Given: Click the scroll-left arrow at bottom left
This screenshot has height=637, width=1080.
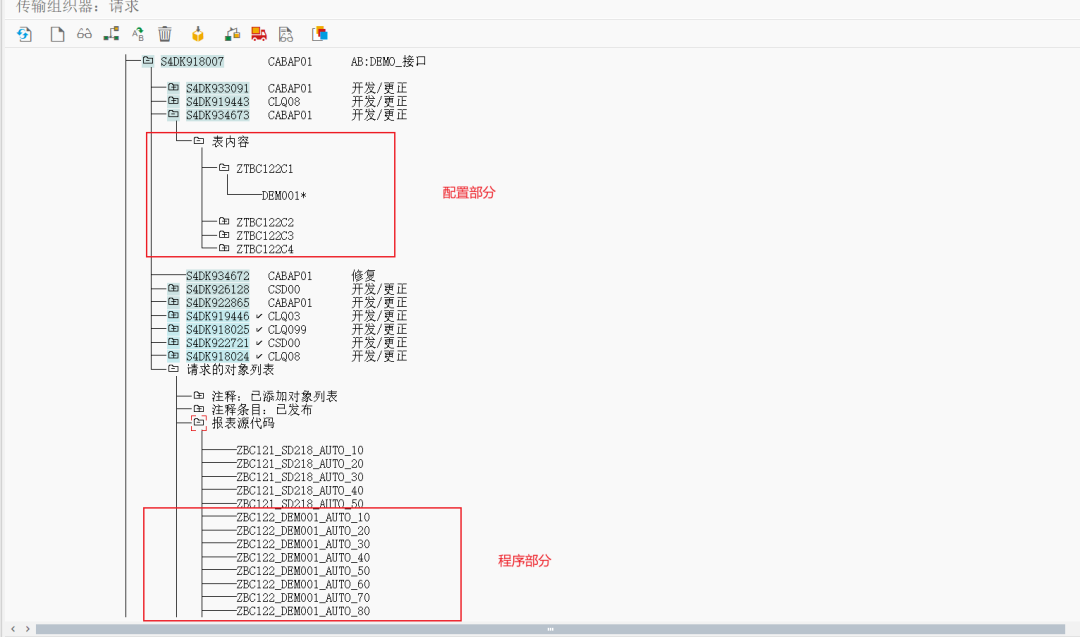Looking at the screenshot, I should (13, 629).
